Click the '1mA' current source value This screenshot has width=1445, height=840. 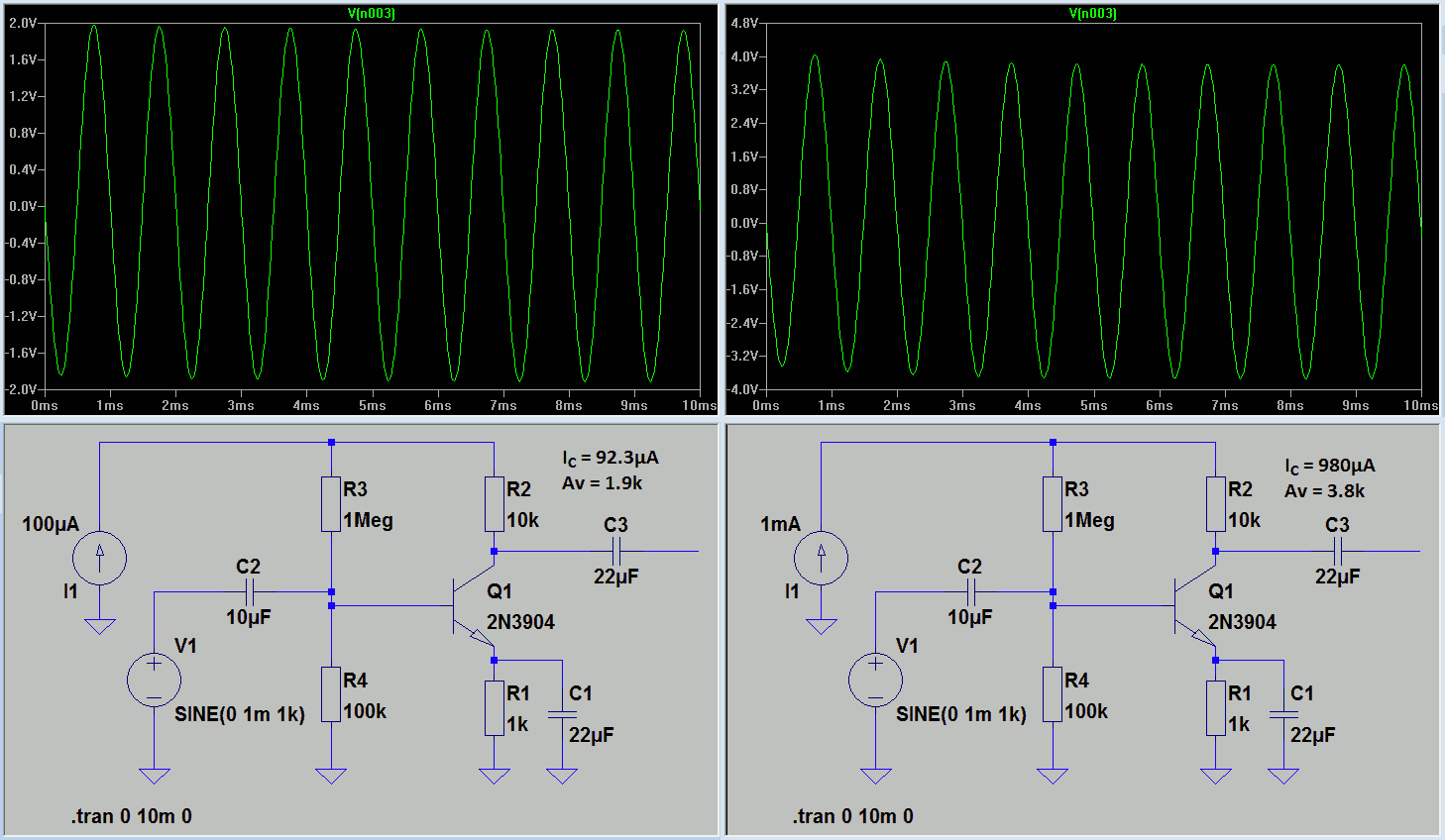[x=780, y=525]
